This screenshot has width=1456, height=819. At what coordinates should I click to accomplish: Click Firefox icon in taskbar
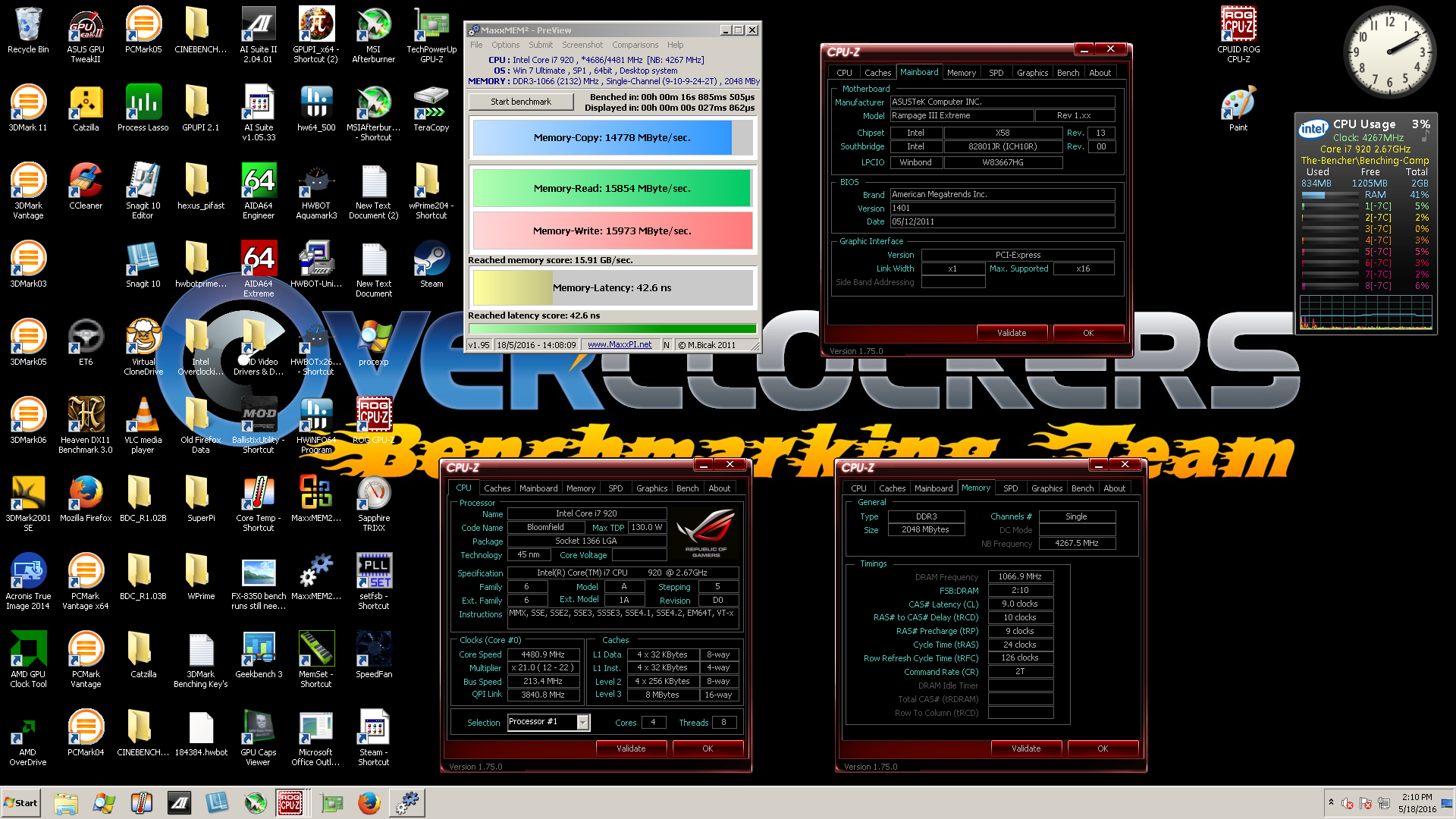pos(369,802)
